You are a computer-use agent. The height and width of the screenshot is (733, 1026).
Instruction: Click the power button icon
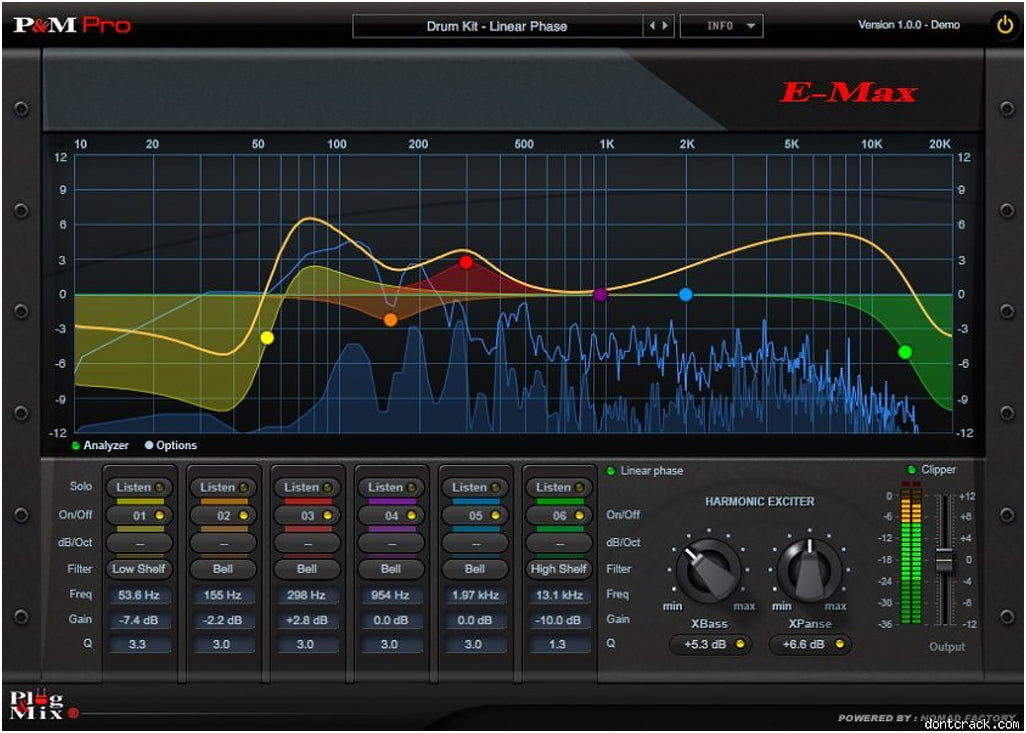point(1005,26)
